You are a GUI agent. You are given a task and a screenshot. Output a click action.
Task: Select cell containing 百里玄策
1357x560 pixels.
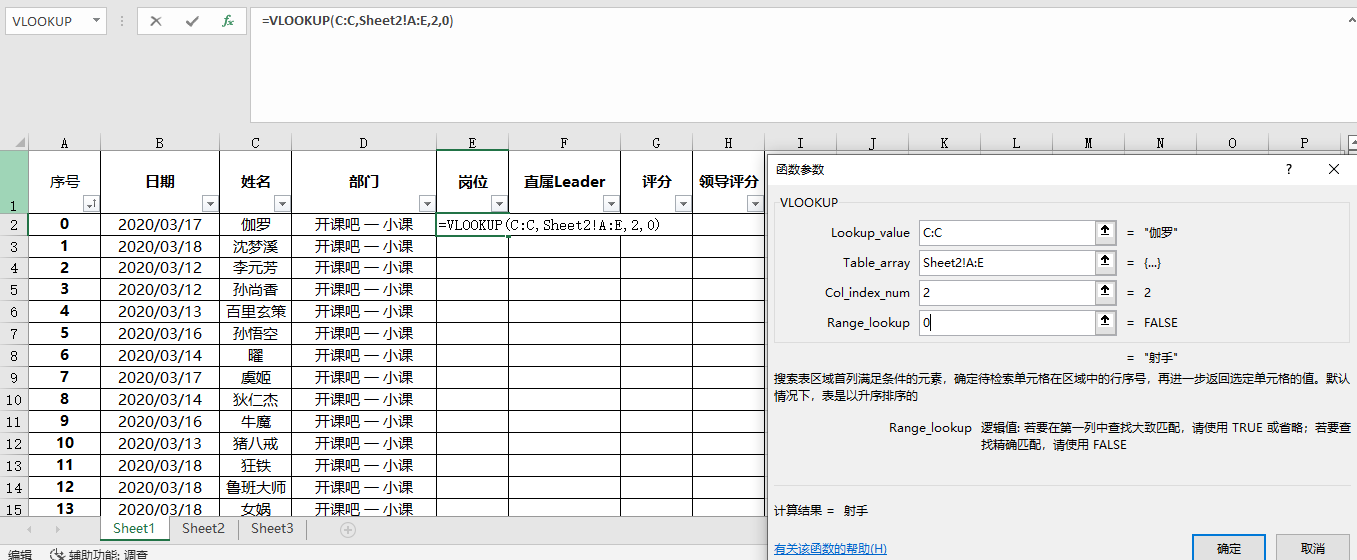[256, 312]
